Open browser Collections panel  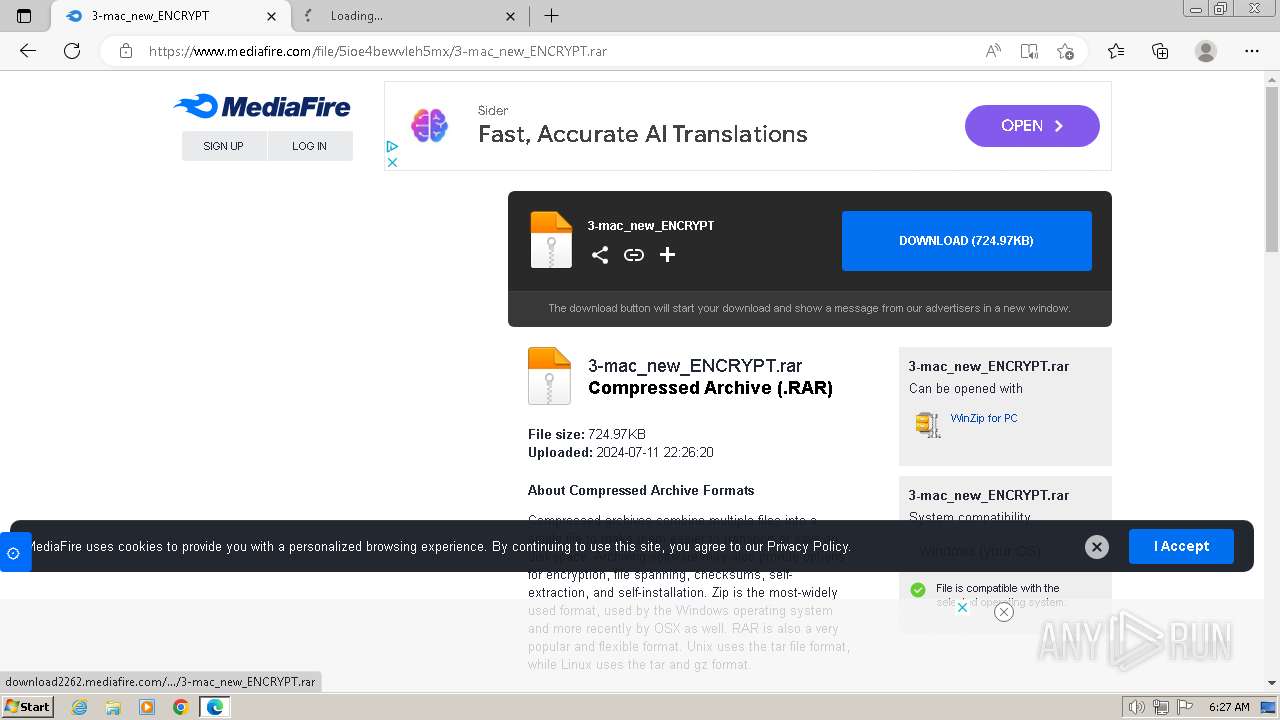click(x=1160, y=51)
